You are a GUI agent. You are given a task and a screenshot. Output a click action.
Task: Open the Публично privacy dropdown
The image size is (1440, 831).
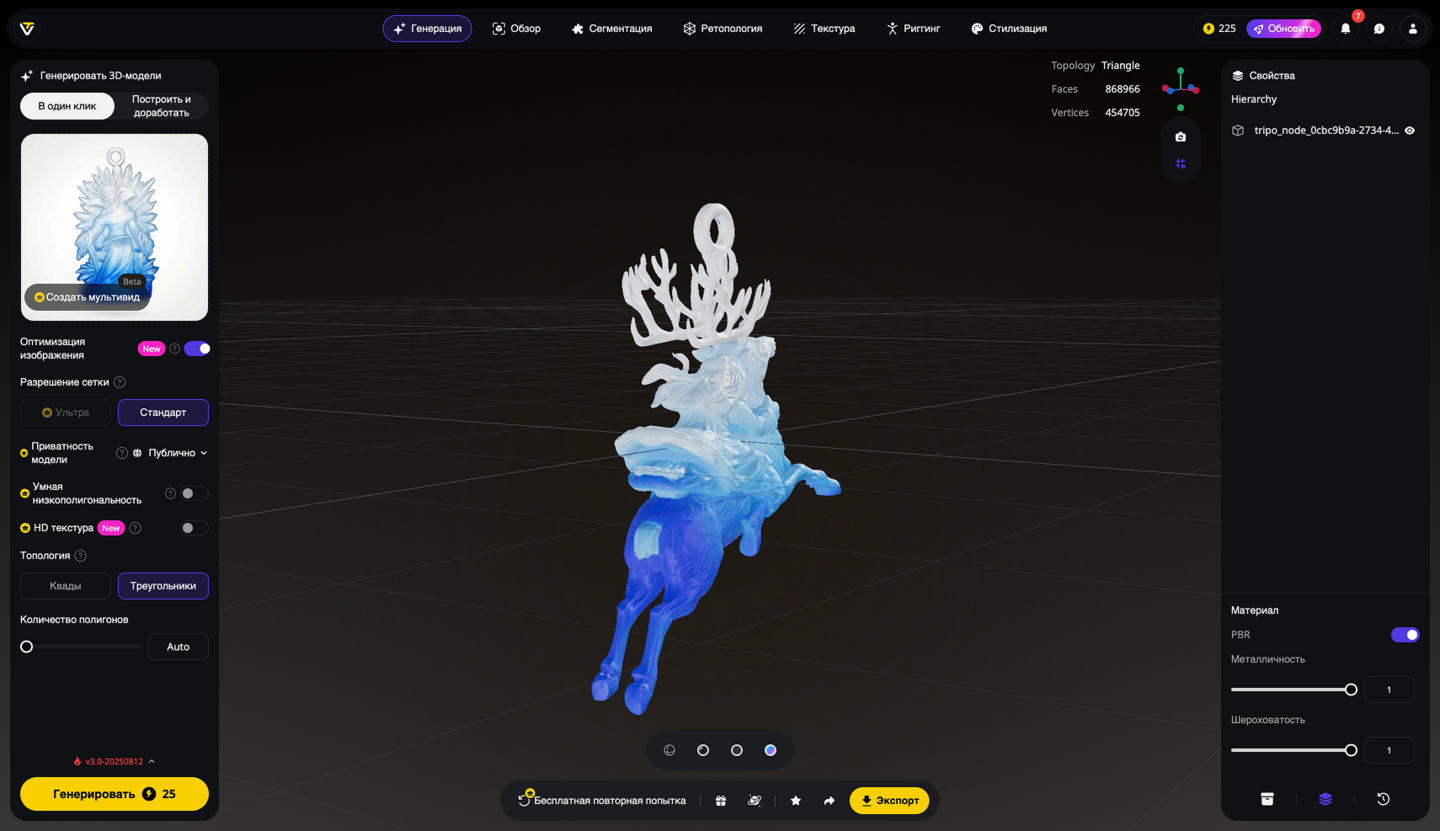(x=170, y=453)
